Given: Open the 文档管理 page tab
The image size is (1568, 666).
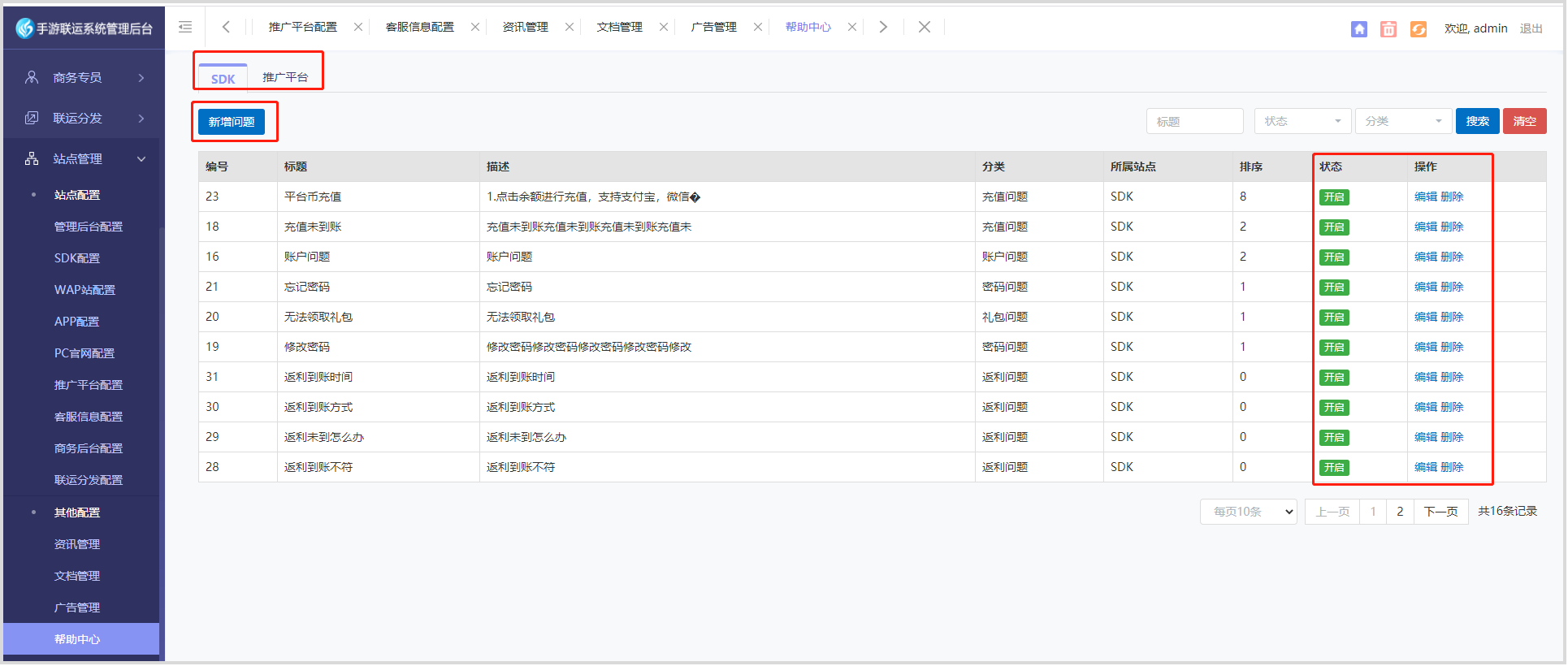Looking at the screenshot, I should point(620,27).
